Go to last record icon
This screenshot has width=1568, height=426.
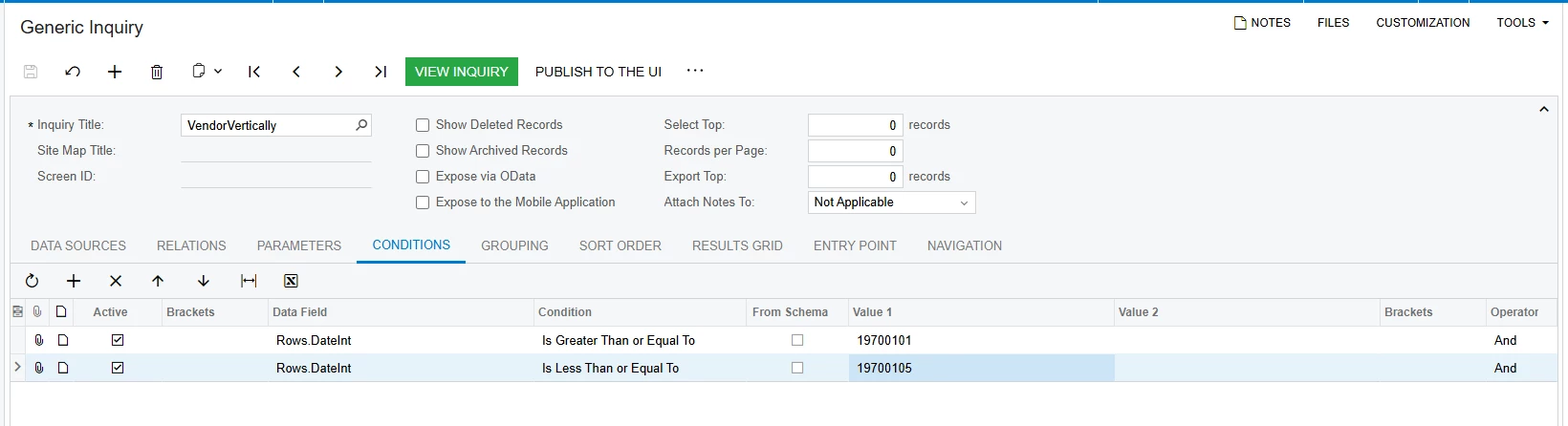point(381,72)
